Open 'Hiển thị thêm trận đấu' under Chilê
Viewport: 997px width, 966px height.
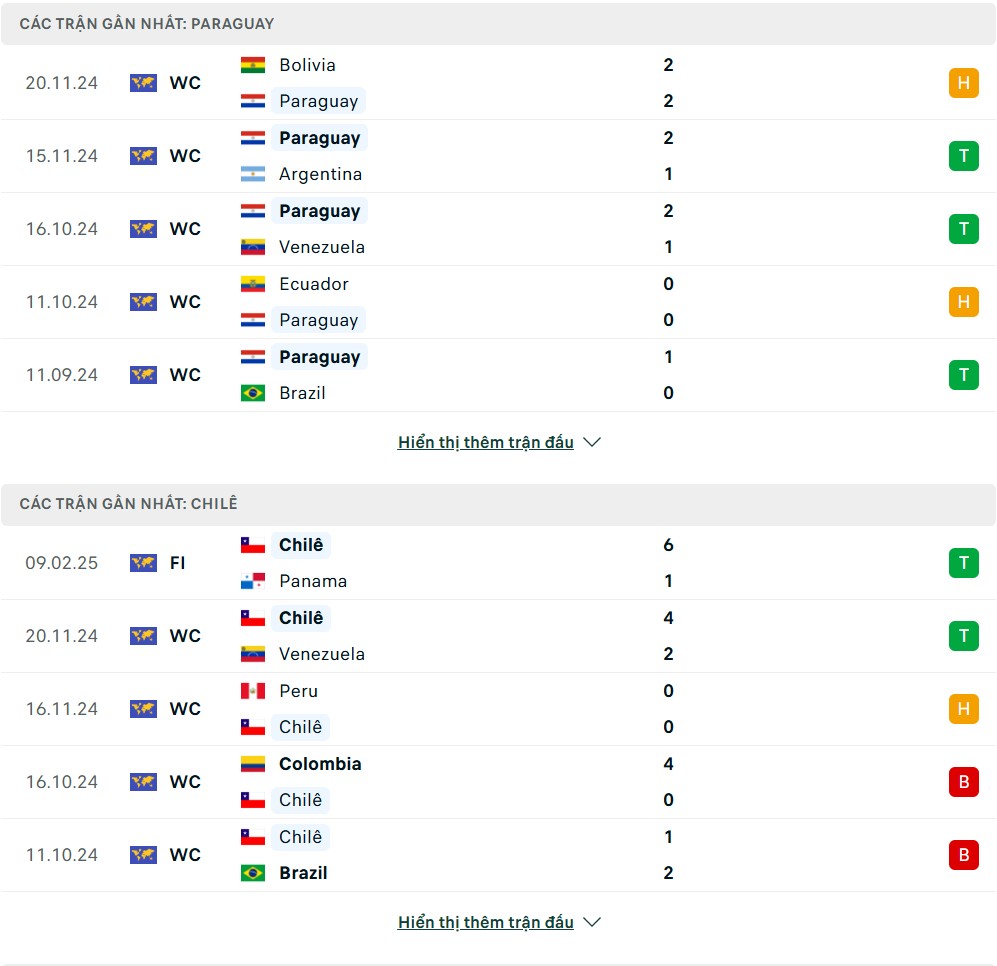click(486, 922)
